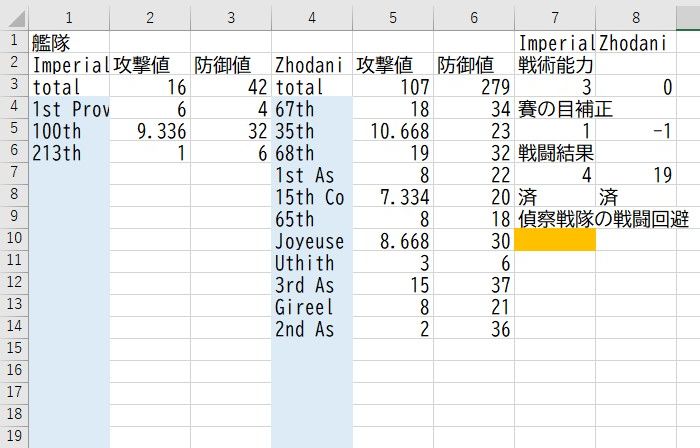Select the 2nd As cell
Screen dimensions: 700x448
pos(312,328)
